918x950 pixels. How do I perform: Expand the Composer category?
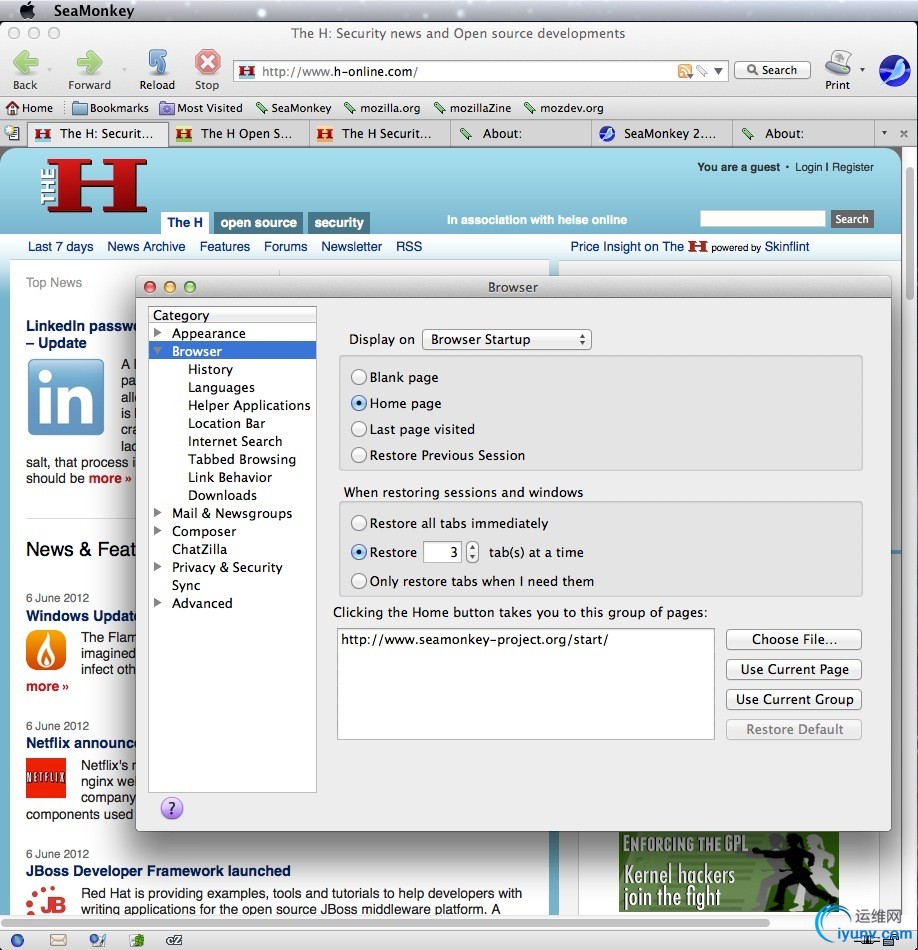158,531
